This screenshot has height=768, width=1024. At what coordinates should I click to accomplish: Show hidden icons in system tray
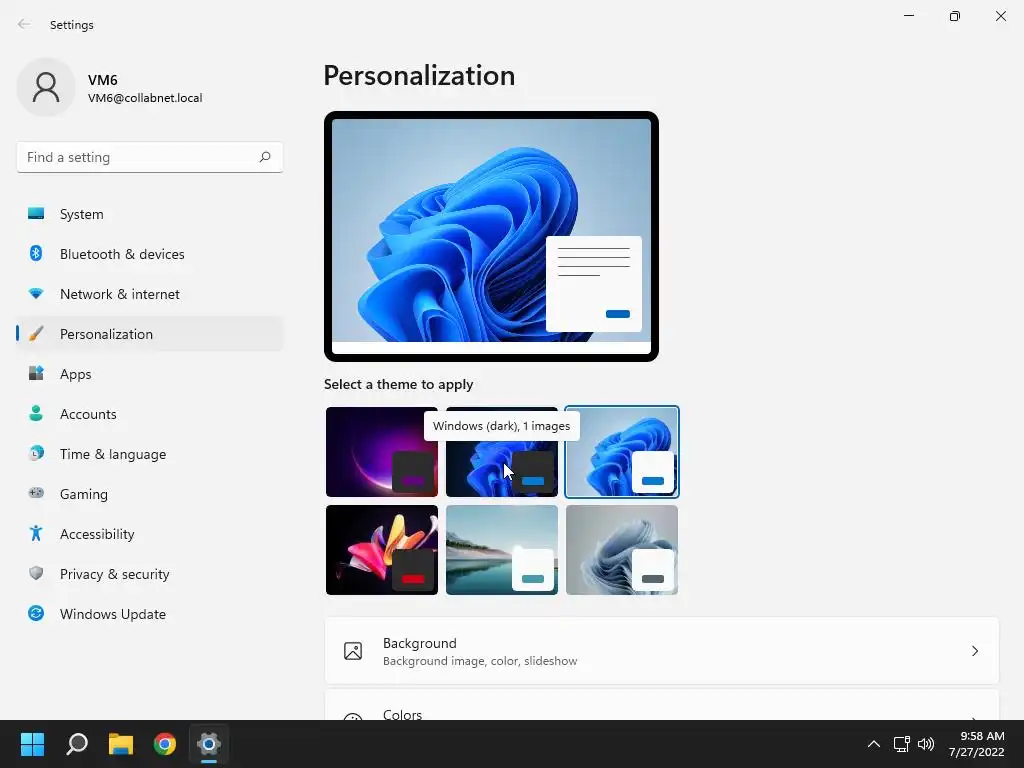873,744
